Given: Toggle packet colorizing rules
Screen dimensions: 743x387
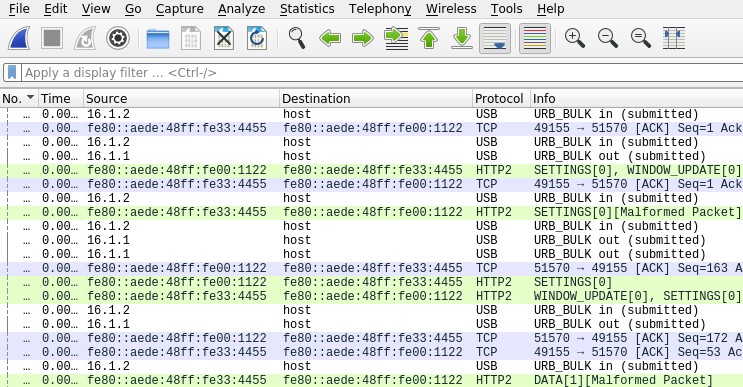Looking at the screenshot, I should tap(535, 38).
